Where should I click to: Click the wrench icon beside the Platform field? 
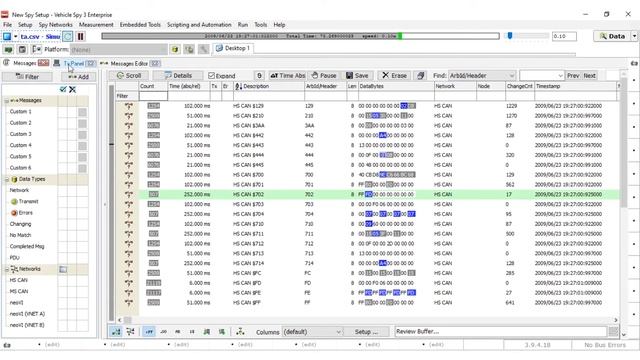pyautogui.click(x=203, y=49)
